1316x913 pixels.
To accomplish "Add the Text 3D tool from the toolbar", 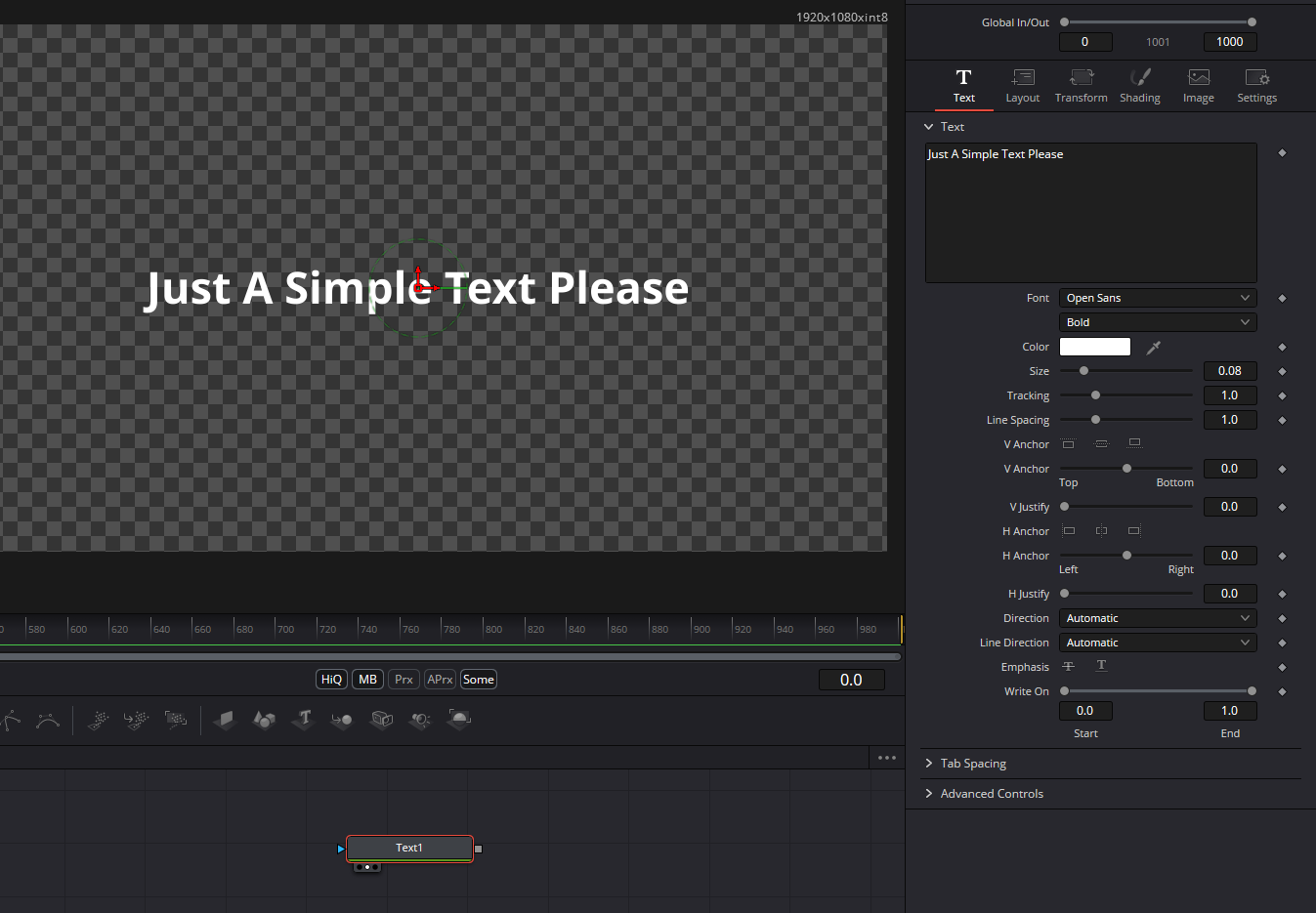I will (304, 720).
